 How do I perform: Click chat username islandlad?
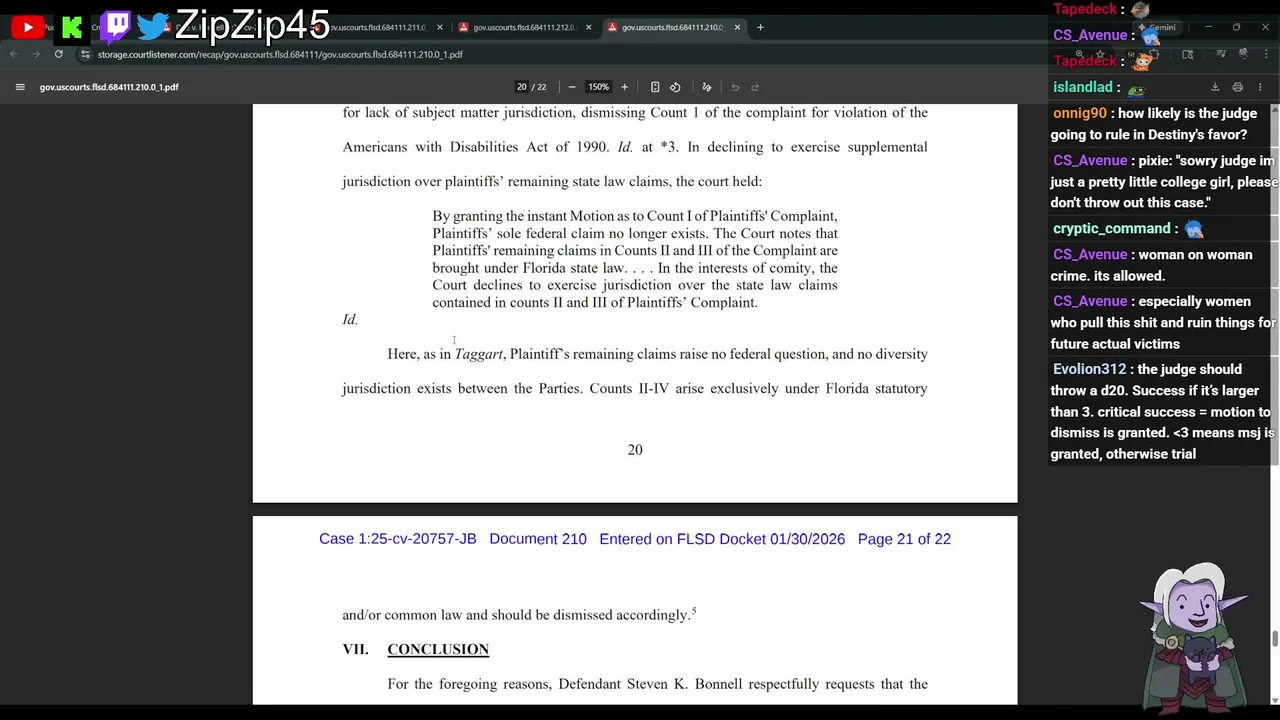pyautogui.click(x=1083, y=87)
